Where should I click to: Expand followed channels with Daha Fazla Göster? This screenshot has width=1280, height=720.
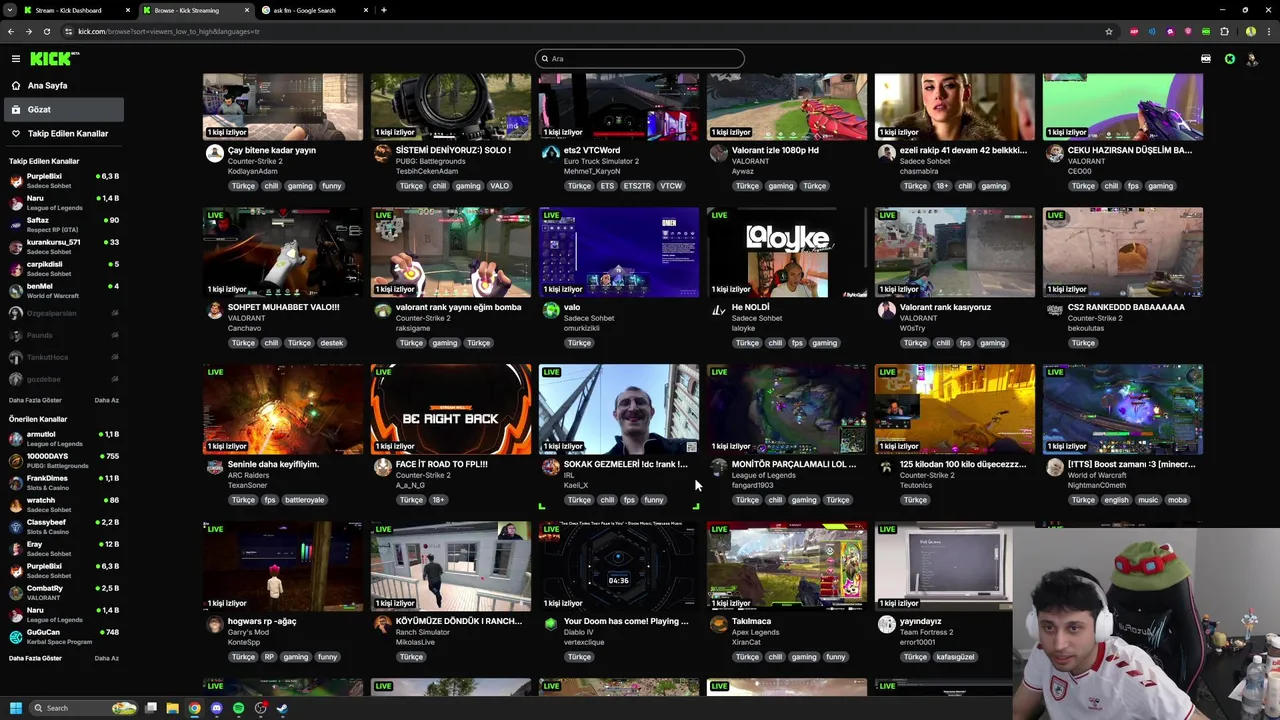point(35,400)
